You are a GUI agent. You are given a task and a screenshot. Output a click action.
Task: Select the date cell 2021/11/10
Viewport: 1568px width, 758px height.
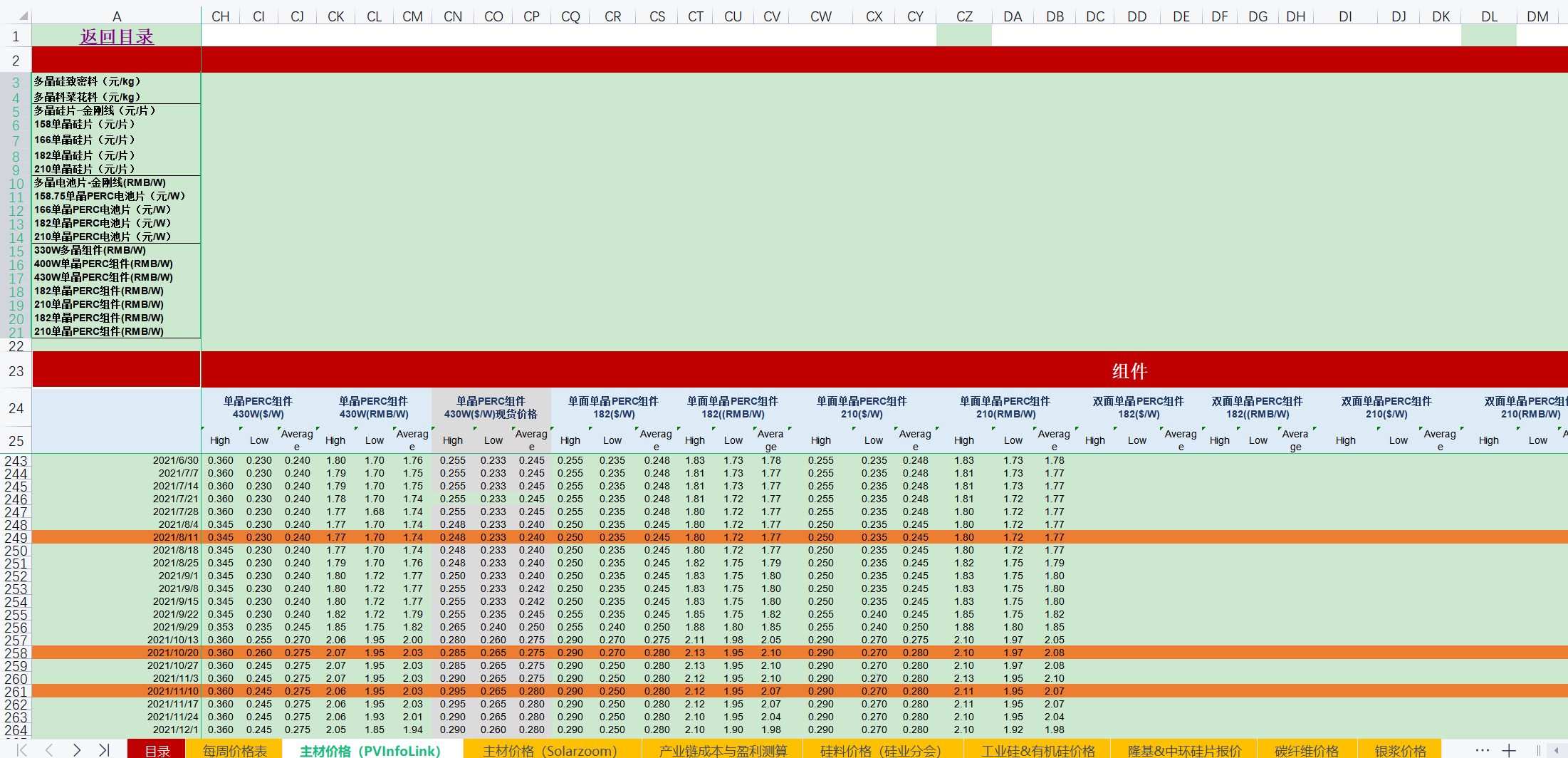pyautogui.click(x=116, y=691)
